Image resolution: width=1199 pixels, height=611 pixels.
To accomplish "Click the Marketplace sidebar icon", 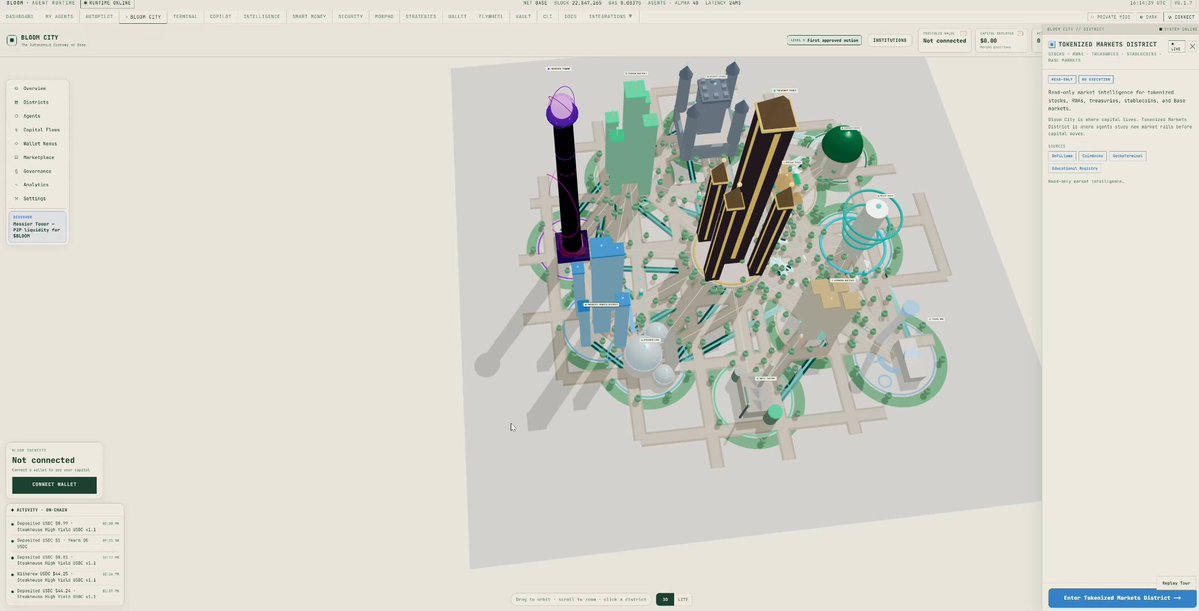I will click(x=16, y=158).
